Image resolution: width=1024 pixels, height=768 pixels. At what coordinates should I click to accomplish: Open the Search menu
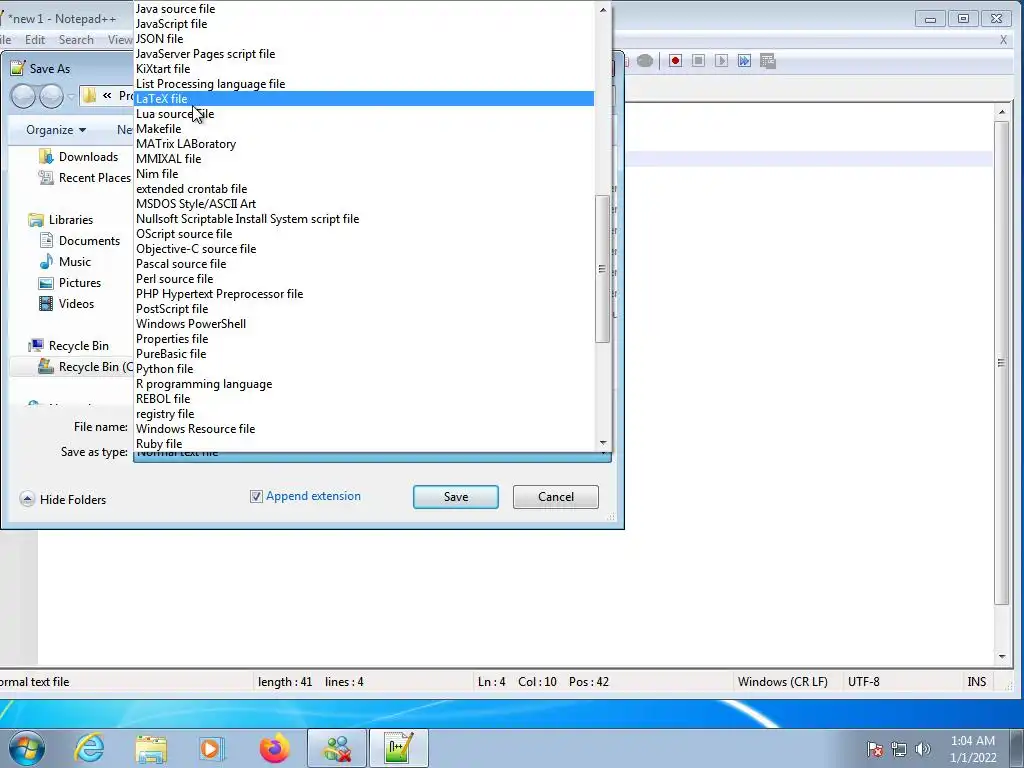(x=76, y=40)
